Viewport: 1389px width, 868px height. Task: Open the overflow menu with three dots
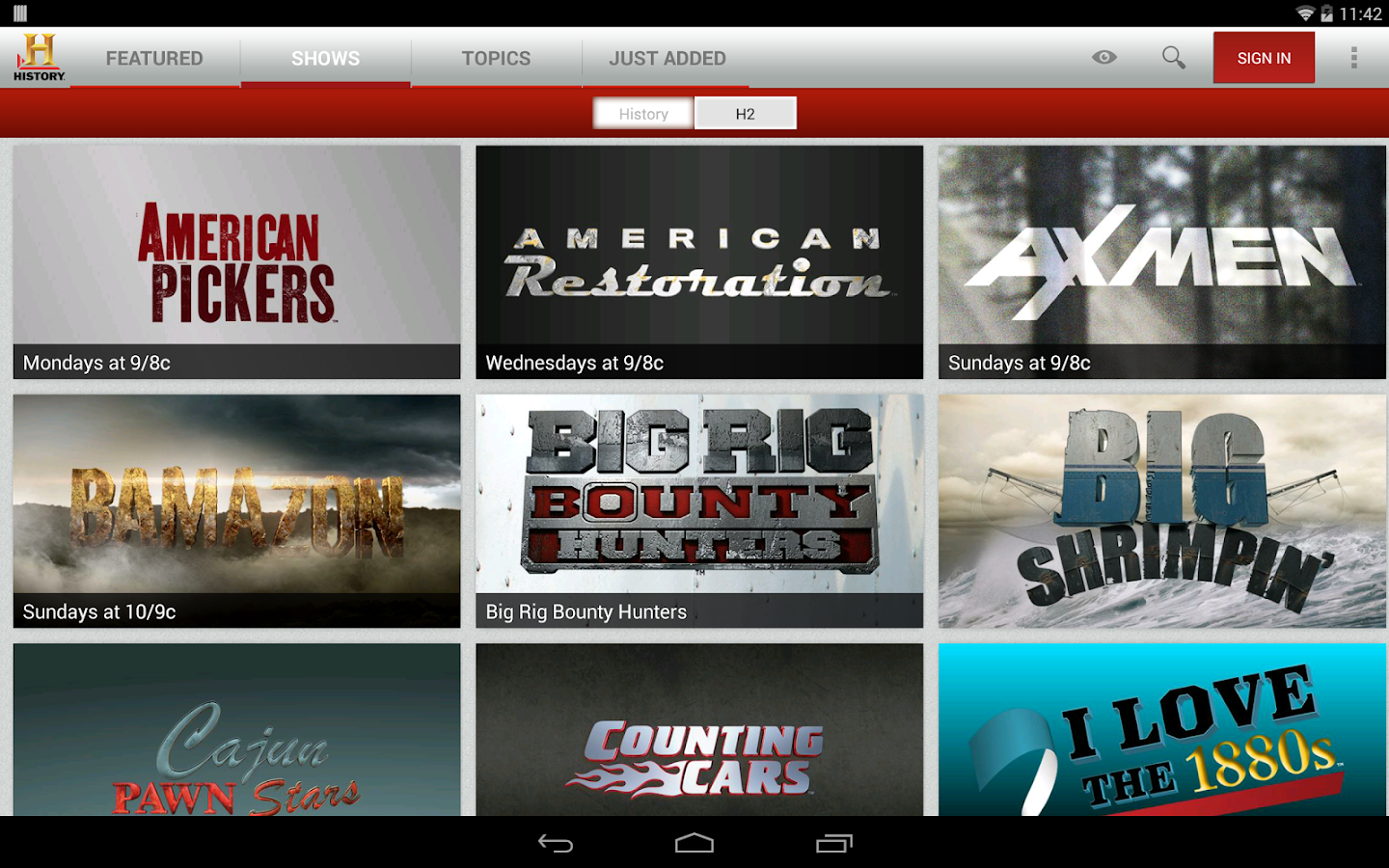(x=1354, y=58)
